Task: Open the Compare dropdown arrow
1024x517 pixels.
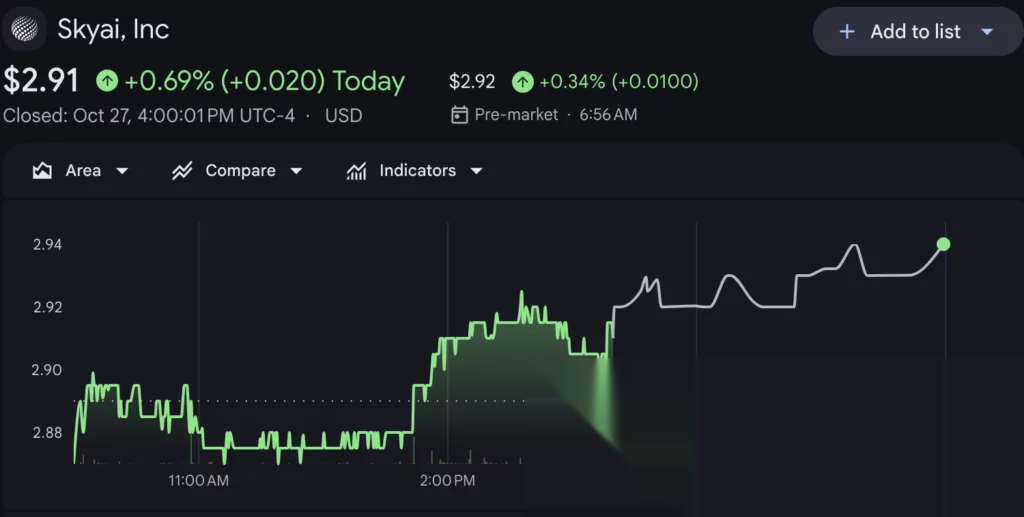Action: pos(296,171)
